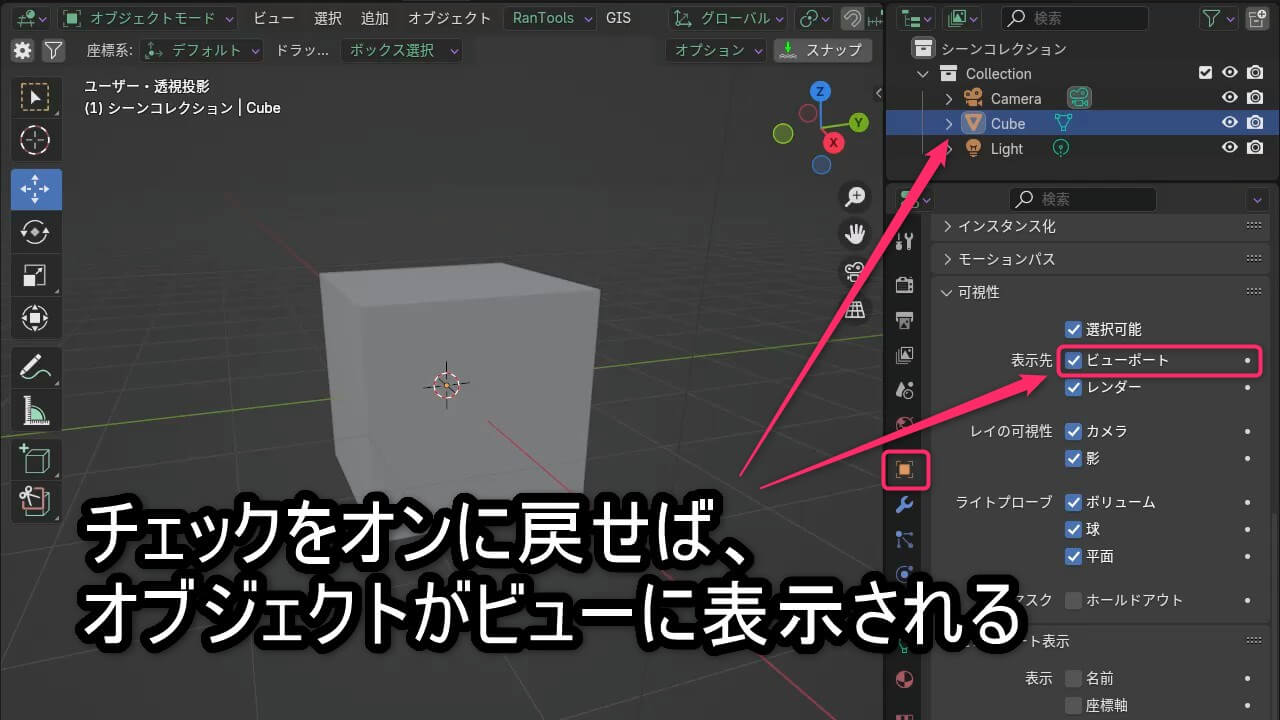Screen dimensions: 1280x720
Task: Switch perspective/orthographic with the grid icon
Action: tap(855, 309)
